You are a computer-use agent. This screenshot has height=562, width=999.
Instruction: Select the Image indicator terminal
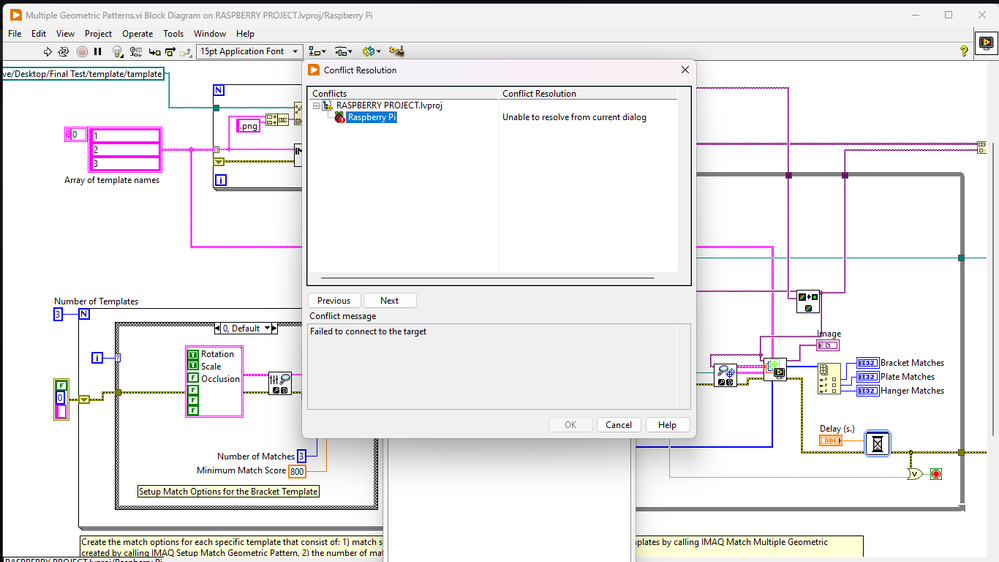click(828, 345)
